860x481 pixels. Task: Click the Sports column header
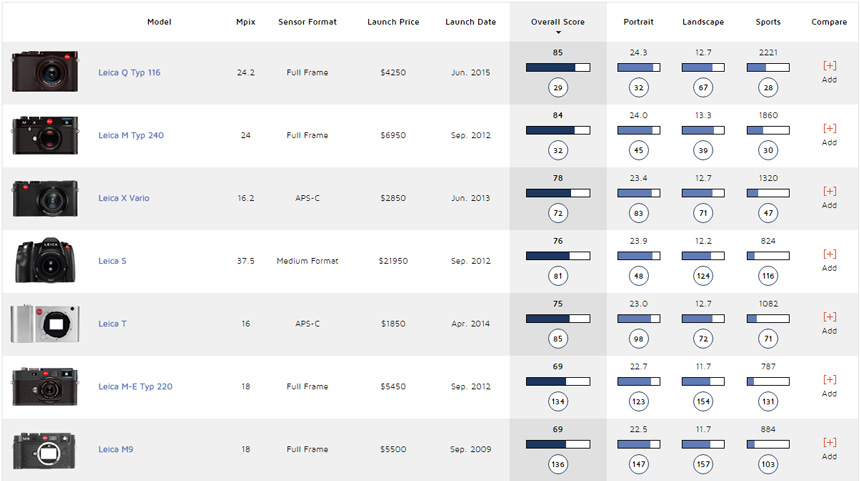click(x=767, y=22)
